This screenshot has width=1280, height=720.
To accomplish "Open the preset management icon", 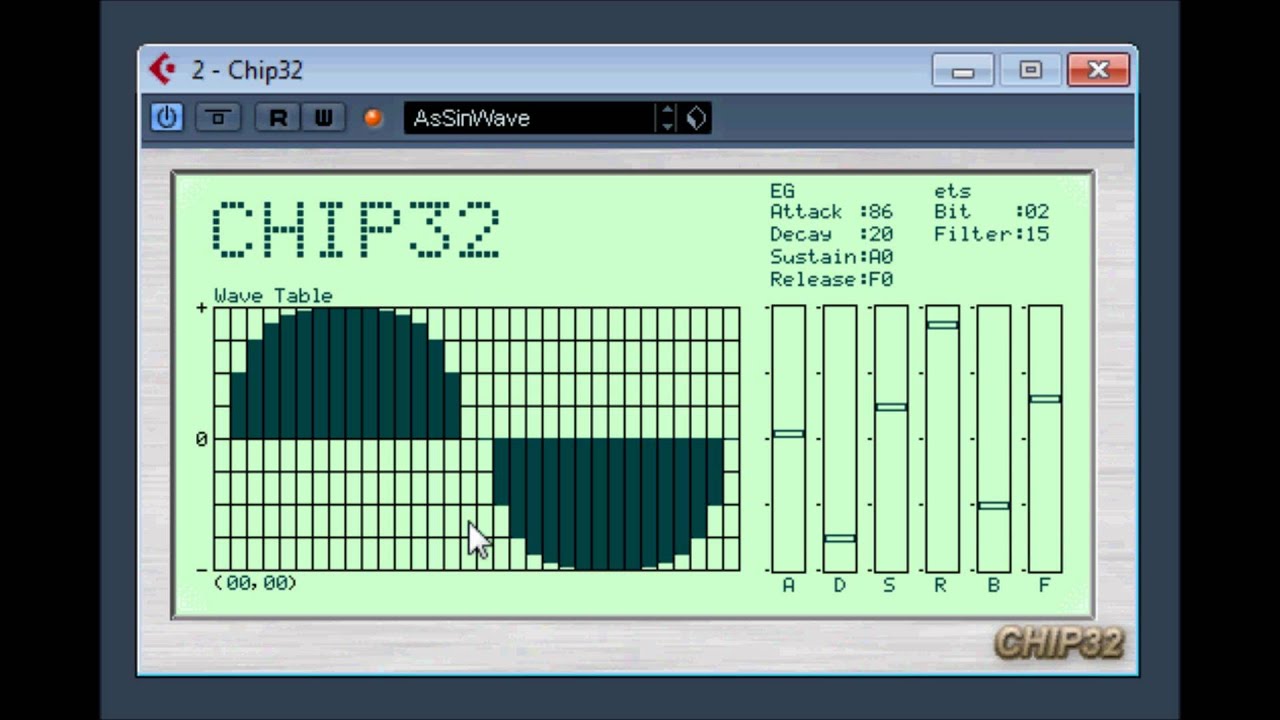I will (696, 118).
